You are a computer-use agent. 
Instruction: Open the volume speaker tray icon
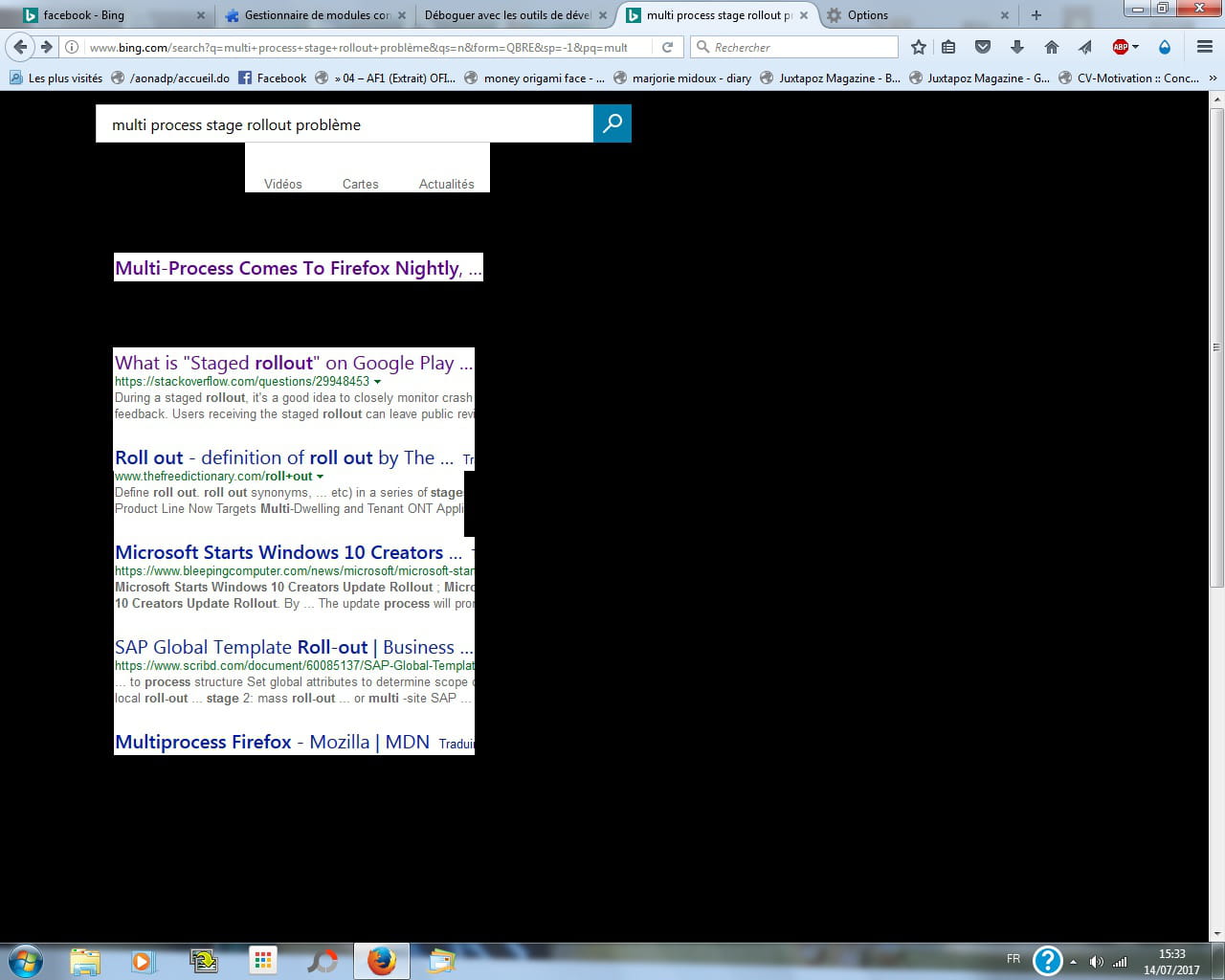pos(1097,962)
